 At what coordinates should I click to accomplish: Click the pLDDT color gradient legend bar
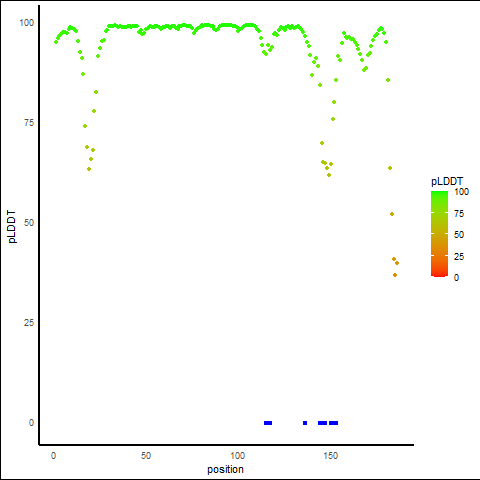[439, 234]
